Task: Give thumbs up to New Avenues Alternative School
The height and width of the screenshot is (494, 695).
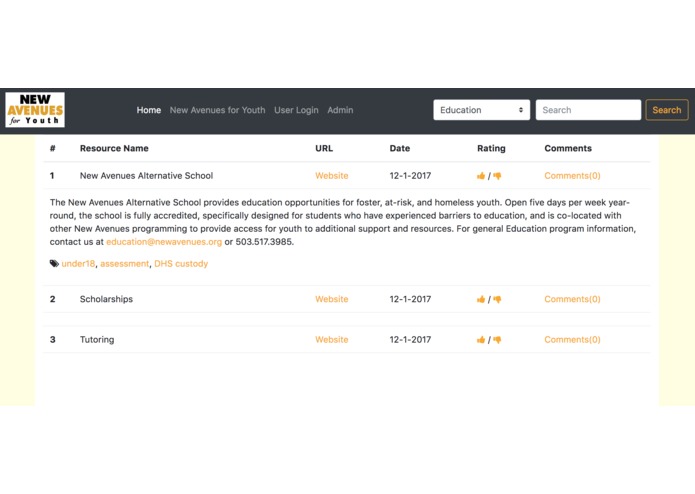Action: pos(481,176)
